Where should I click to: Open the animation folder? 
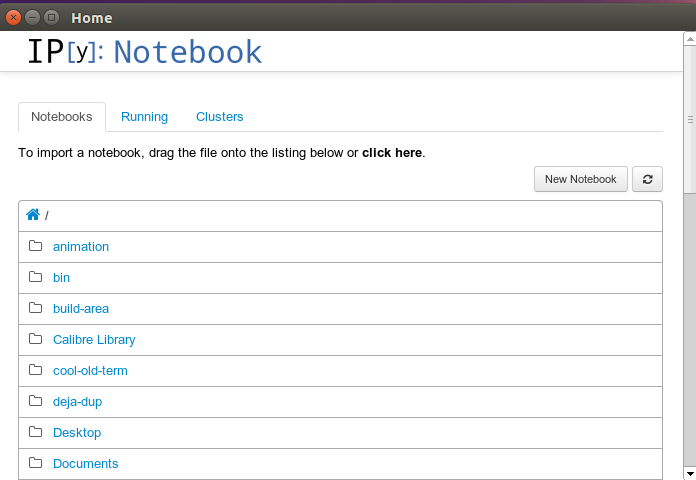point(81,246)
